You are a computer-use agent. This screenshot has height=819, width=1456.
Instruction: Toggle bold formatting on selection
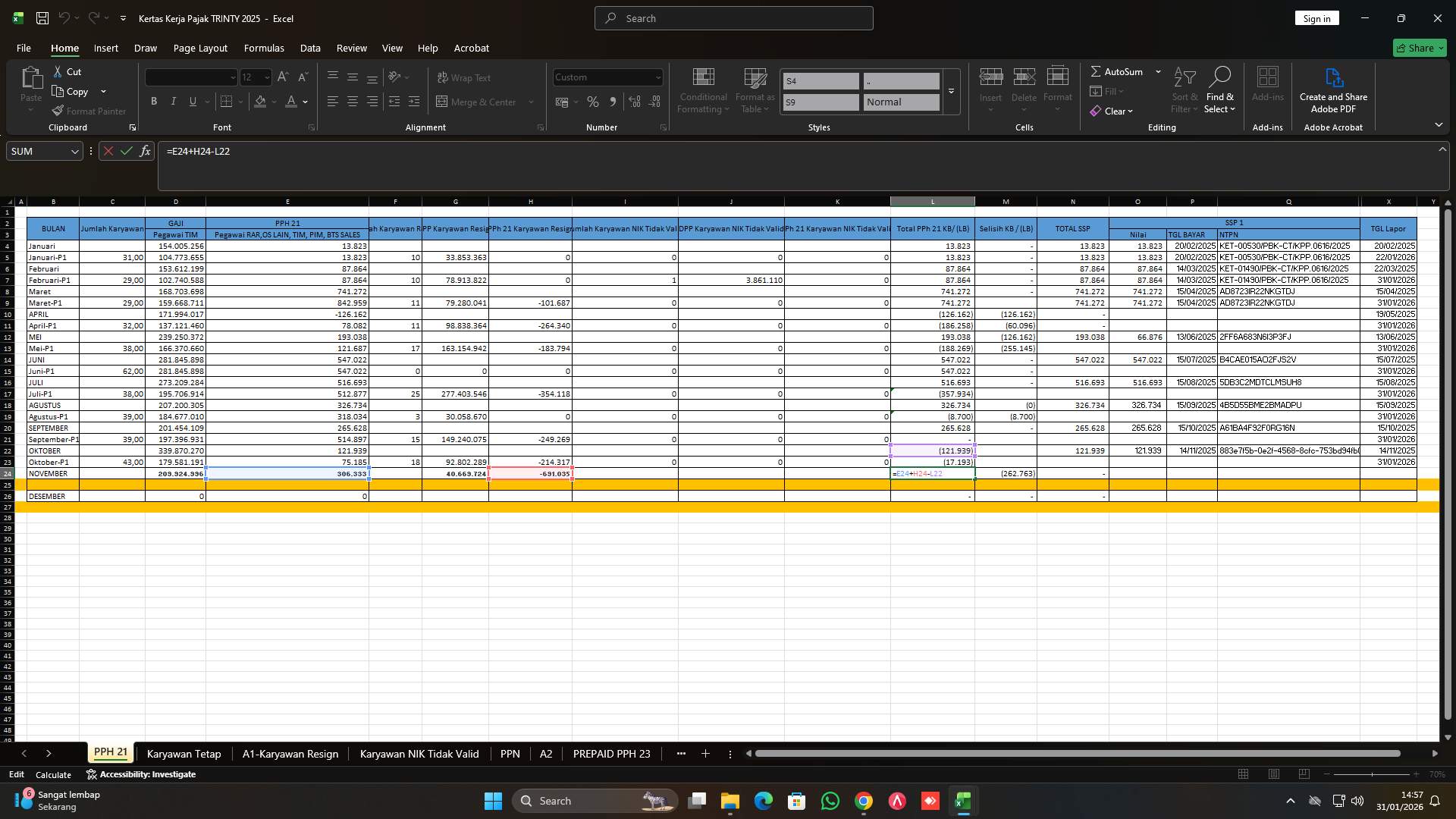[154, 101]
